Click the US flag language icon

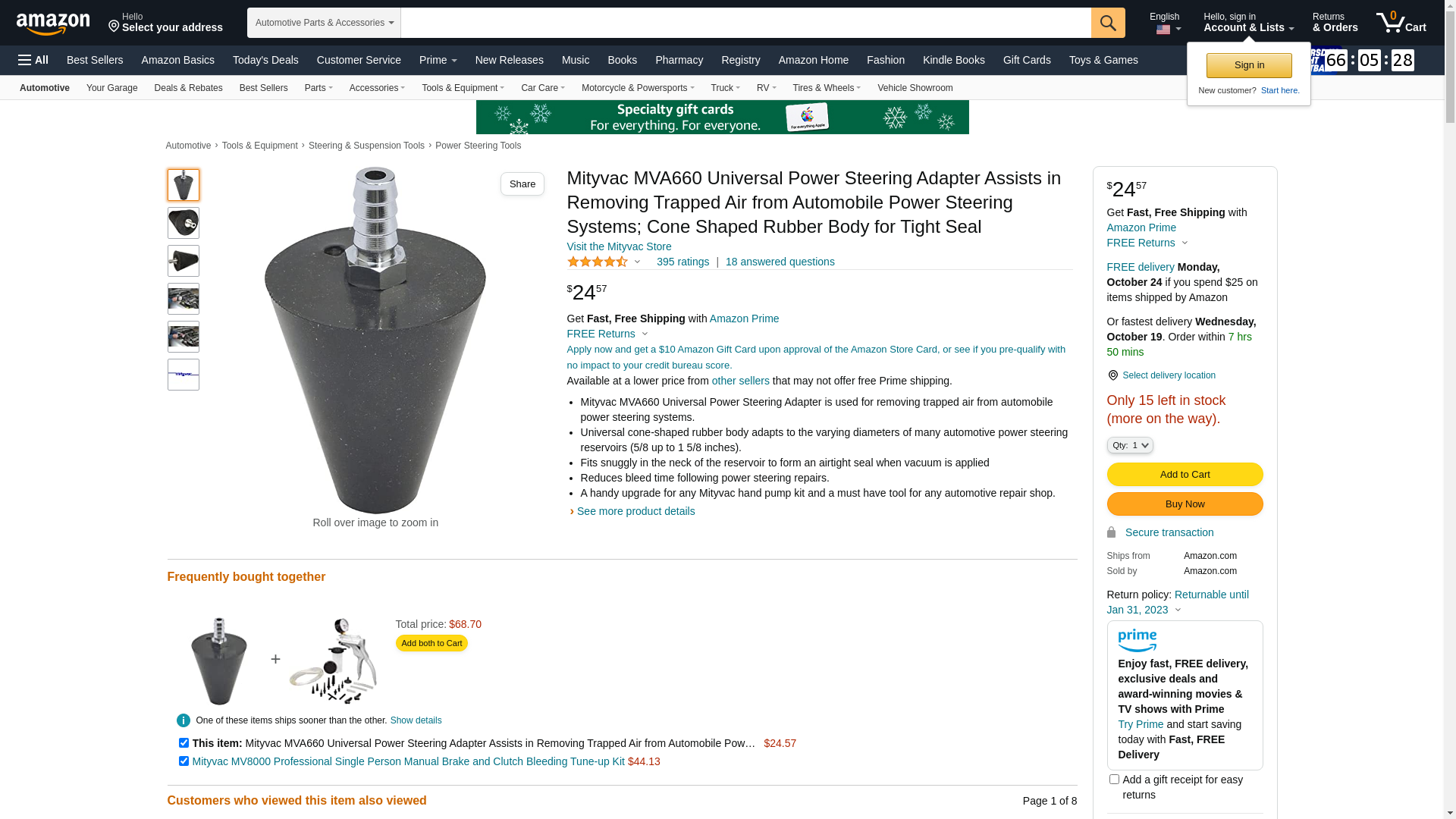pos(1163,30)
